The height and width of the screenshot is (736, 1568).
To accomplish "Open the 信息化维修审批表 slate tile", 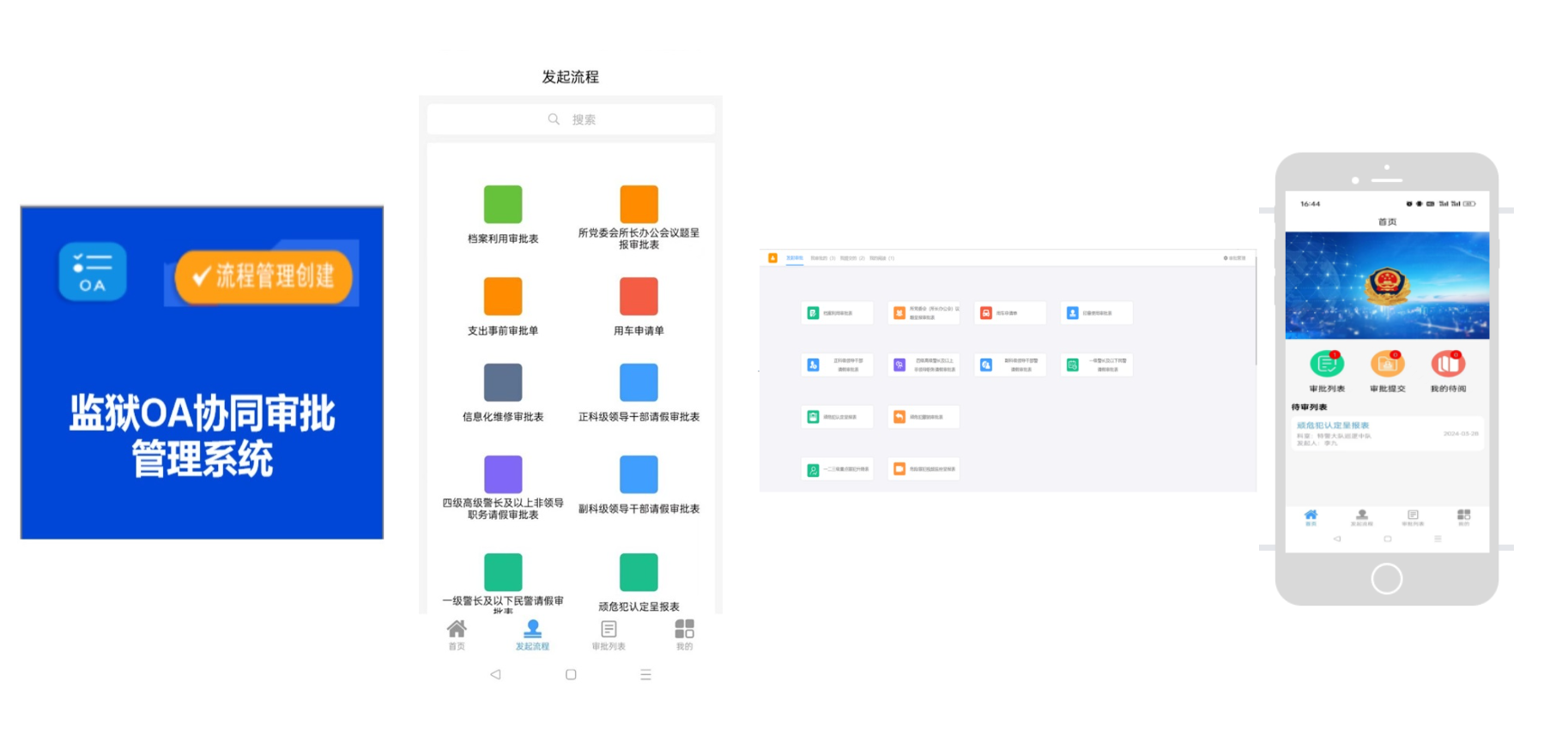I will (x=503, y=383).
